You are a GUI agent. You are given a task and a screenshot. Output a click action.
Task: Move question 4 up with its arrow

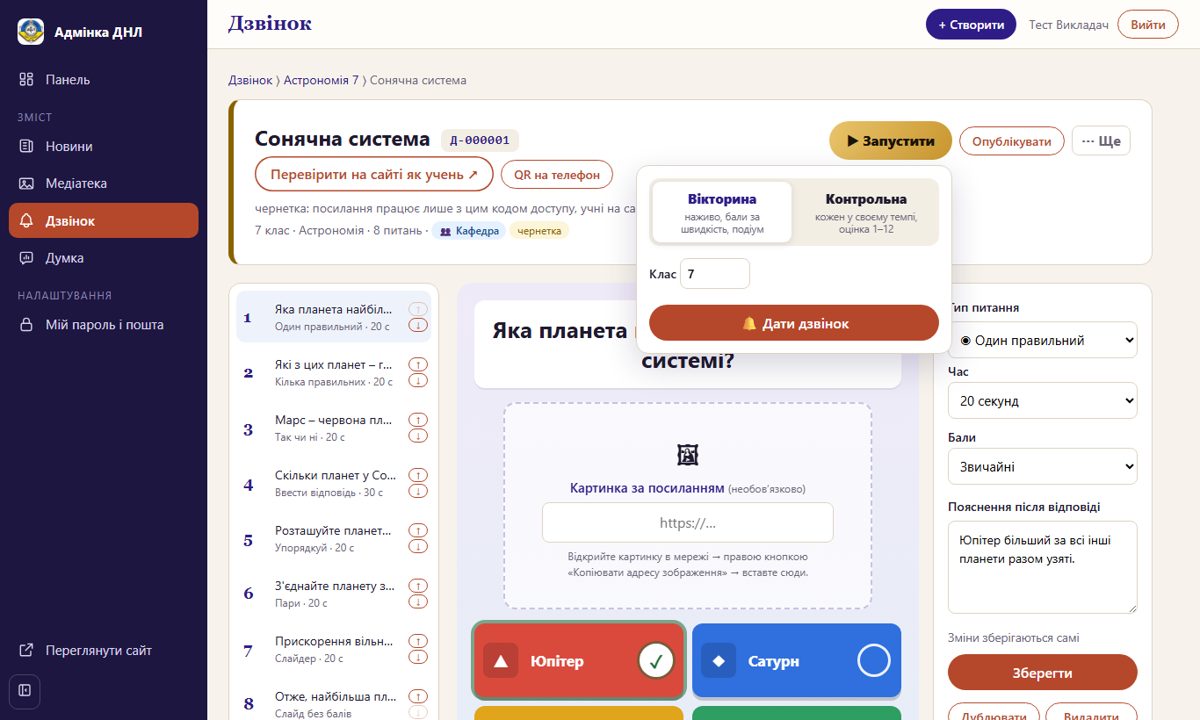click(418, 474)
